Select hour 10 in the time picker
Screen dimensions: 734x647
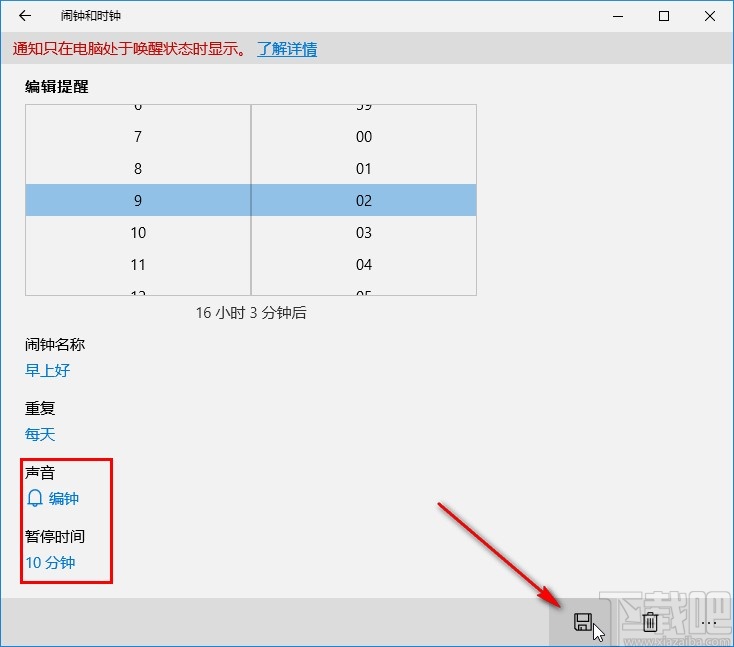(x=138, y=233)
